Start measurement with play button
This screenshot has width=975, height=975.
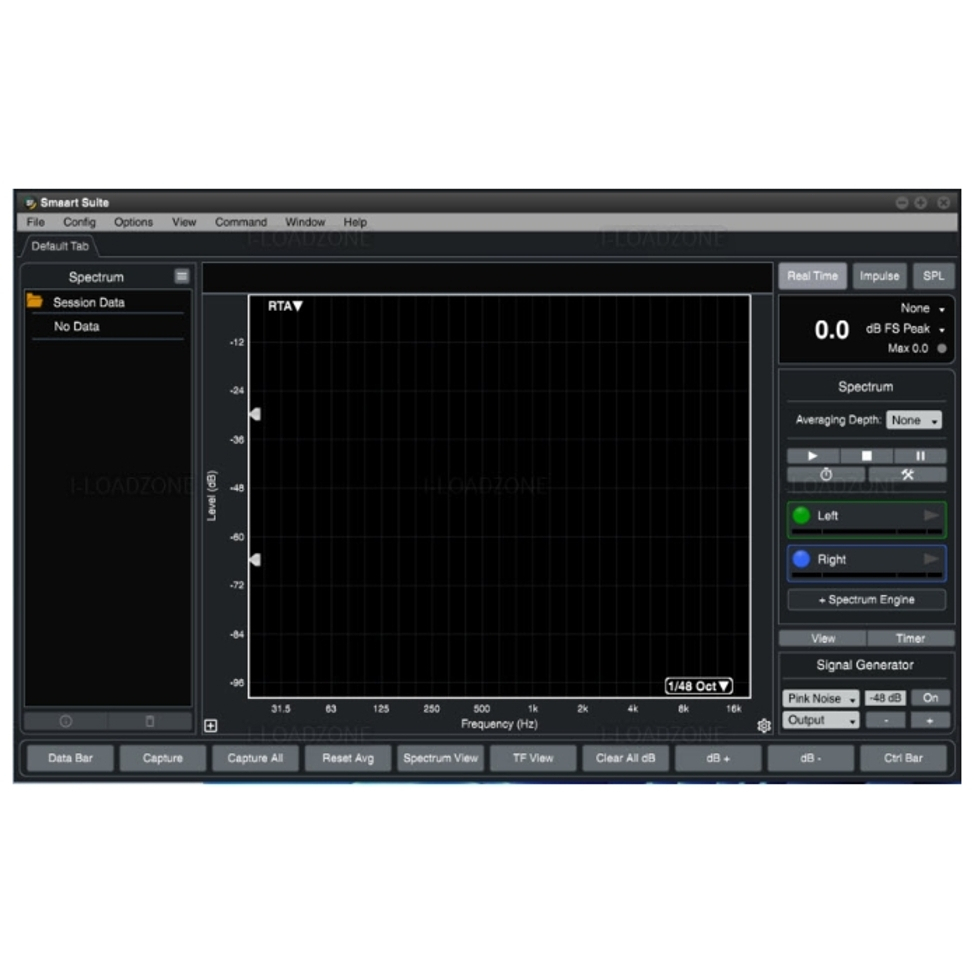pos(813,456)
